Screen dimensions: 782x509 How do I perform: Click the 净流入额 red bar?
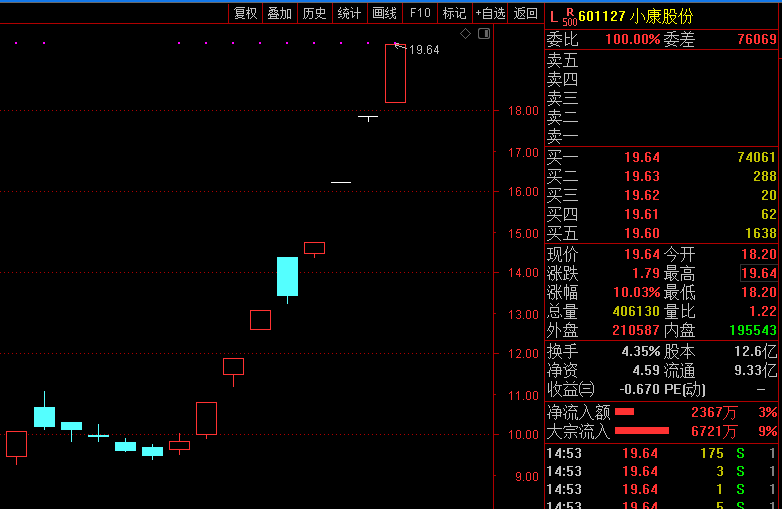click(624, 412)
